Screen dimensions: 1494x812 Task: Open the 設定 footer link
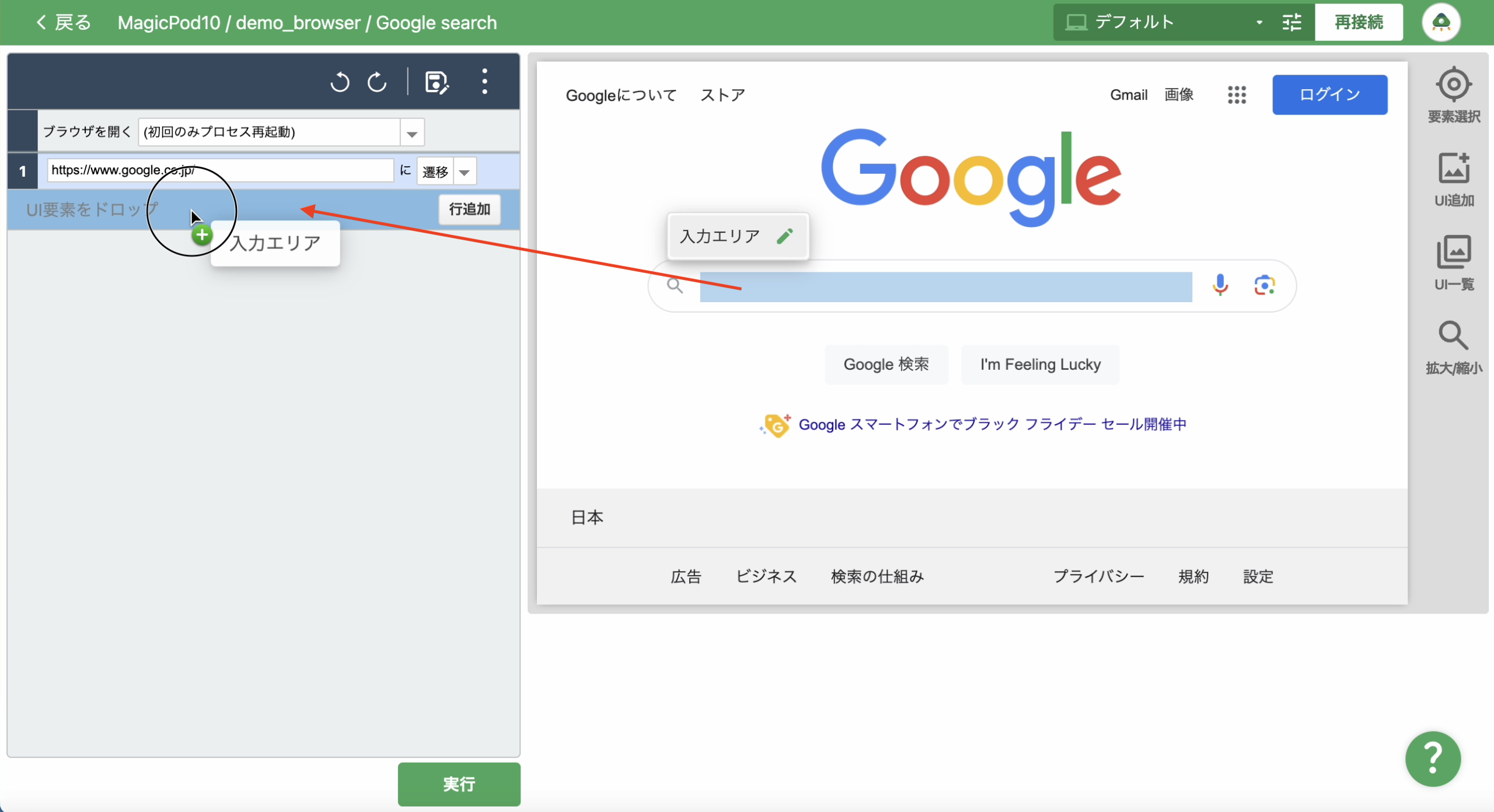click(x=1258, y=576)
